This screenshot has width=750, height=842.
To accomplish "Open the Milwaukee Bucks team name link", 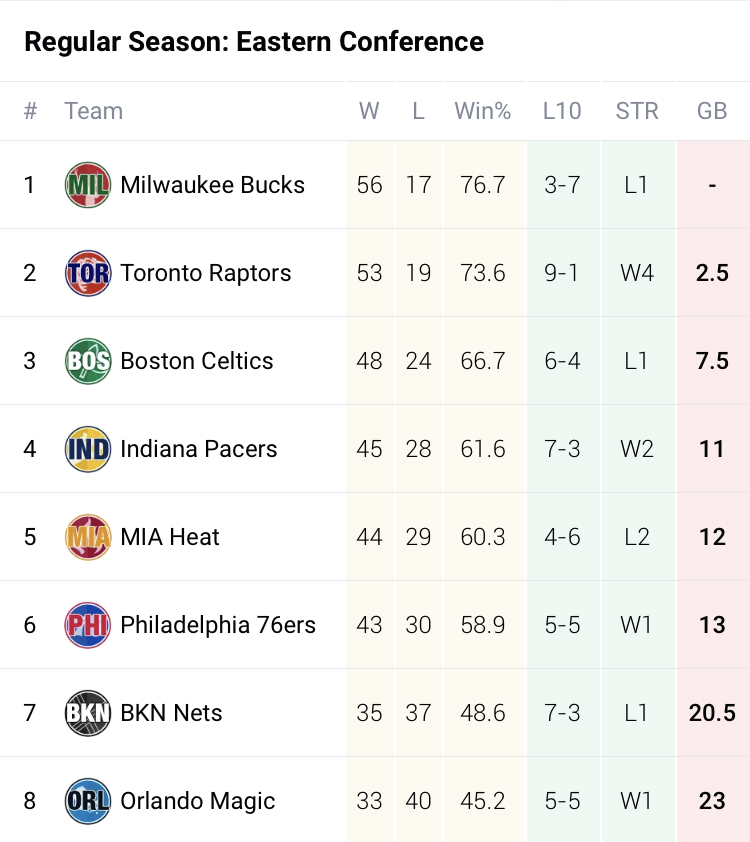I will tap(212, 185).
